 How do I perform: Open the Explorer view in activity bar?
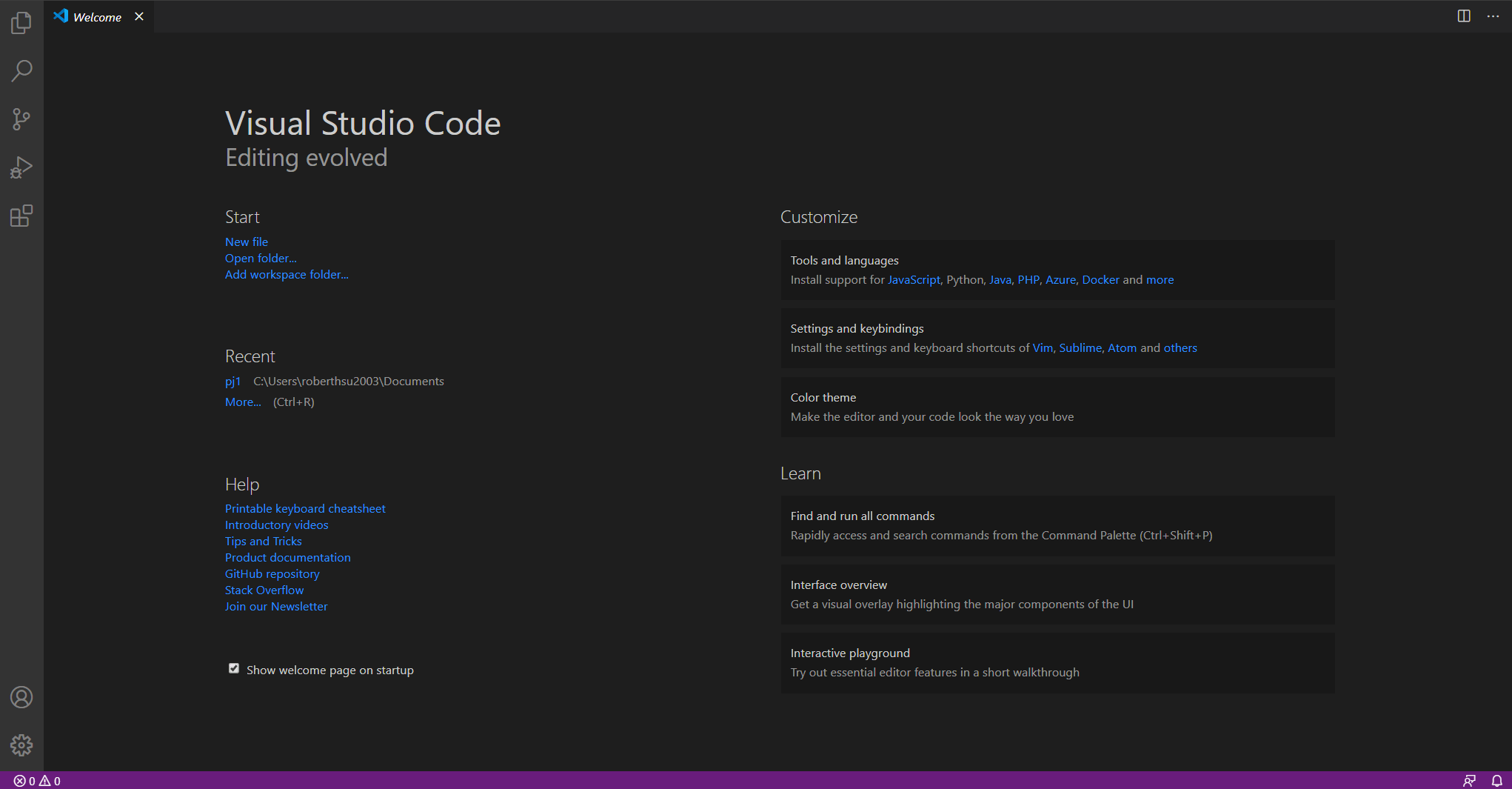point(21,23)
